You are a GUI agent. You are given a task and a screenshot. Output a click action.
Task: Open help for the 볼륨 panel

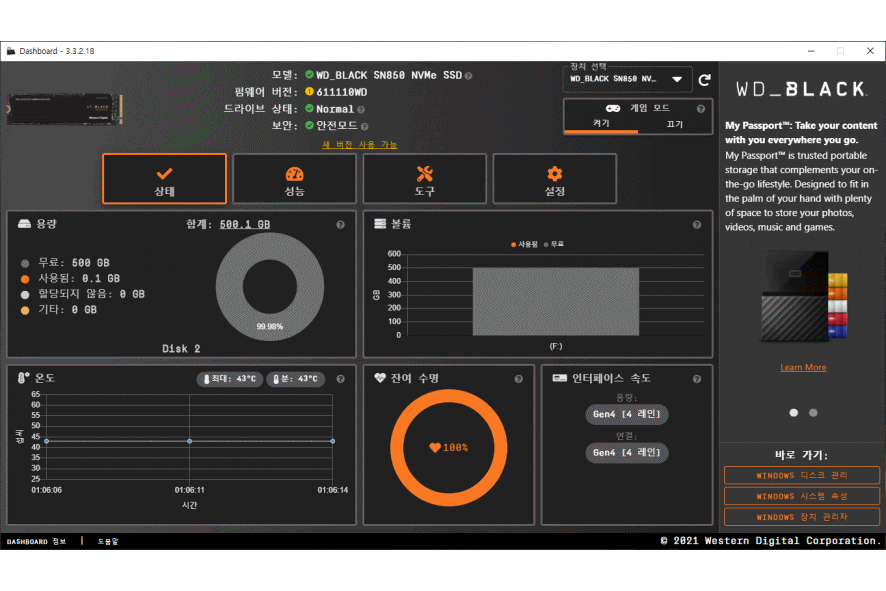[697, 224]
